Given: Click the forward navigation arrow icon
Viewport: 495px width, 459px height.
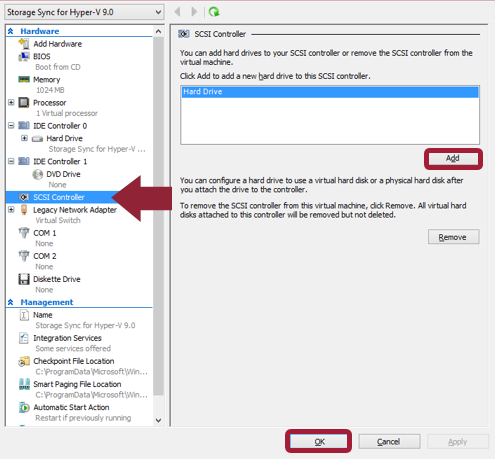Looking at the screenshot, I should point(194,12).
